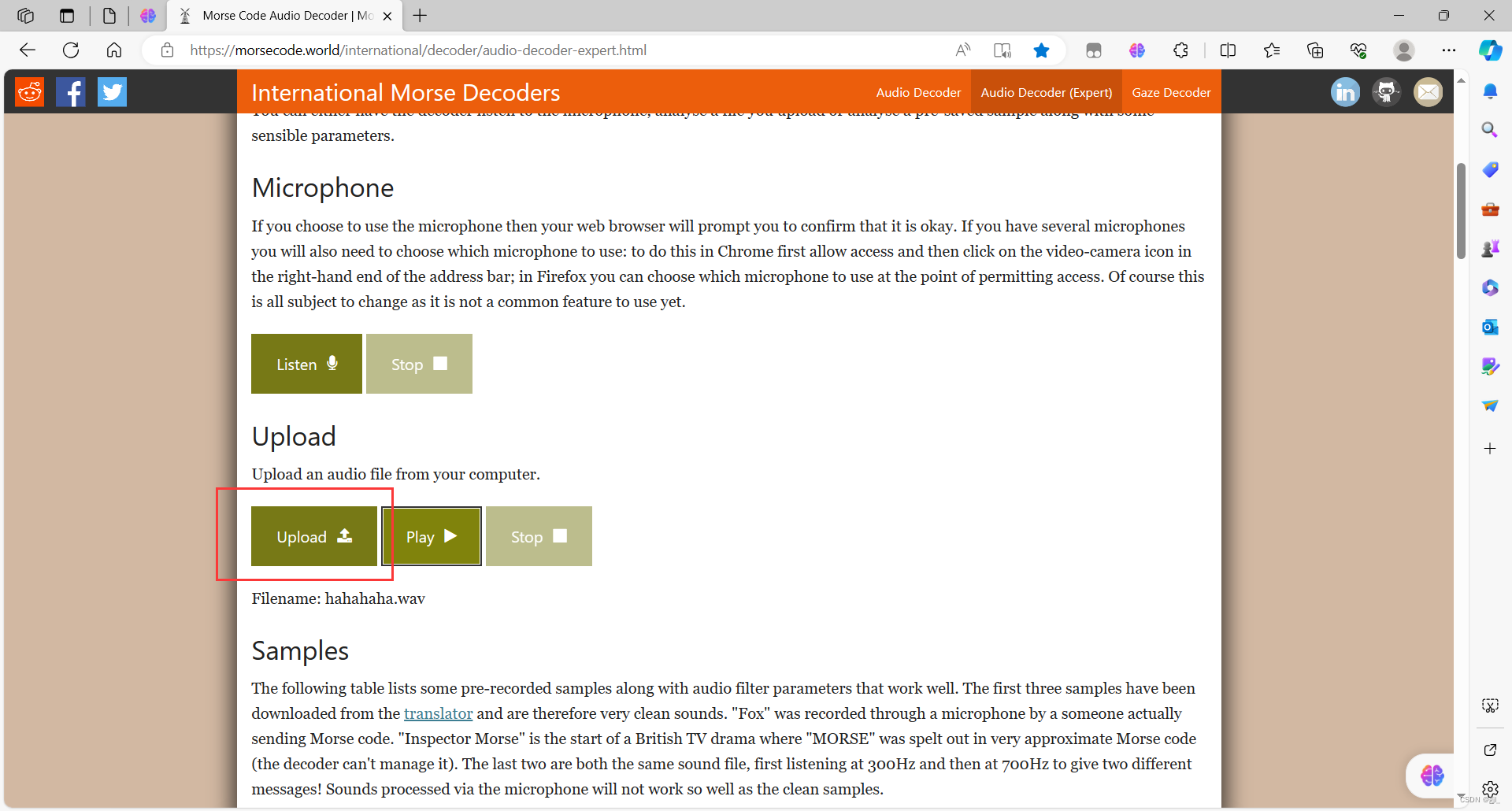Screen dimensions: 1512x811
Task: Click the page vertical scrollbar thumb
Action: tap(1461, 210)
